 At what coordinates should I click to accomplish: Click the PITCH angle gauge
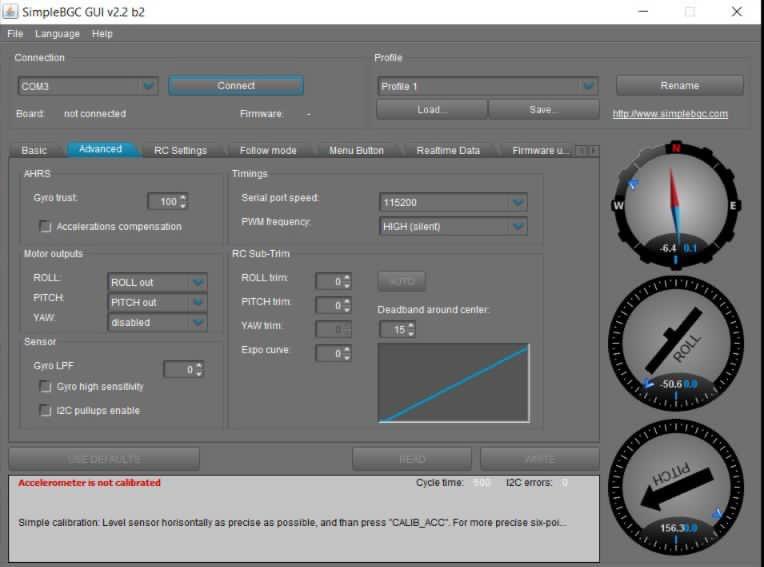pyautogui.click(x=676, y=487)
